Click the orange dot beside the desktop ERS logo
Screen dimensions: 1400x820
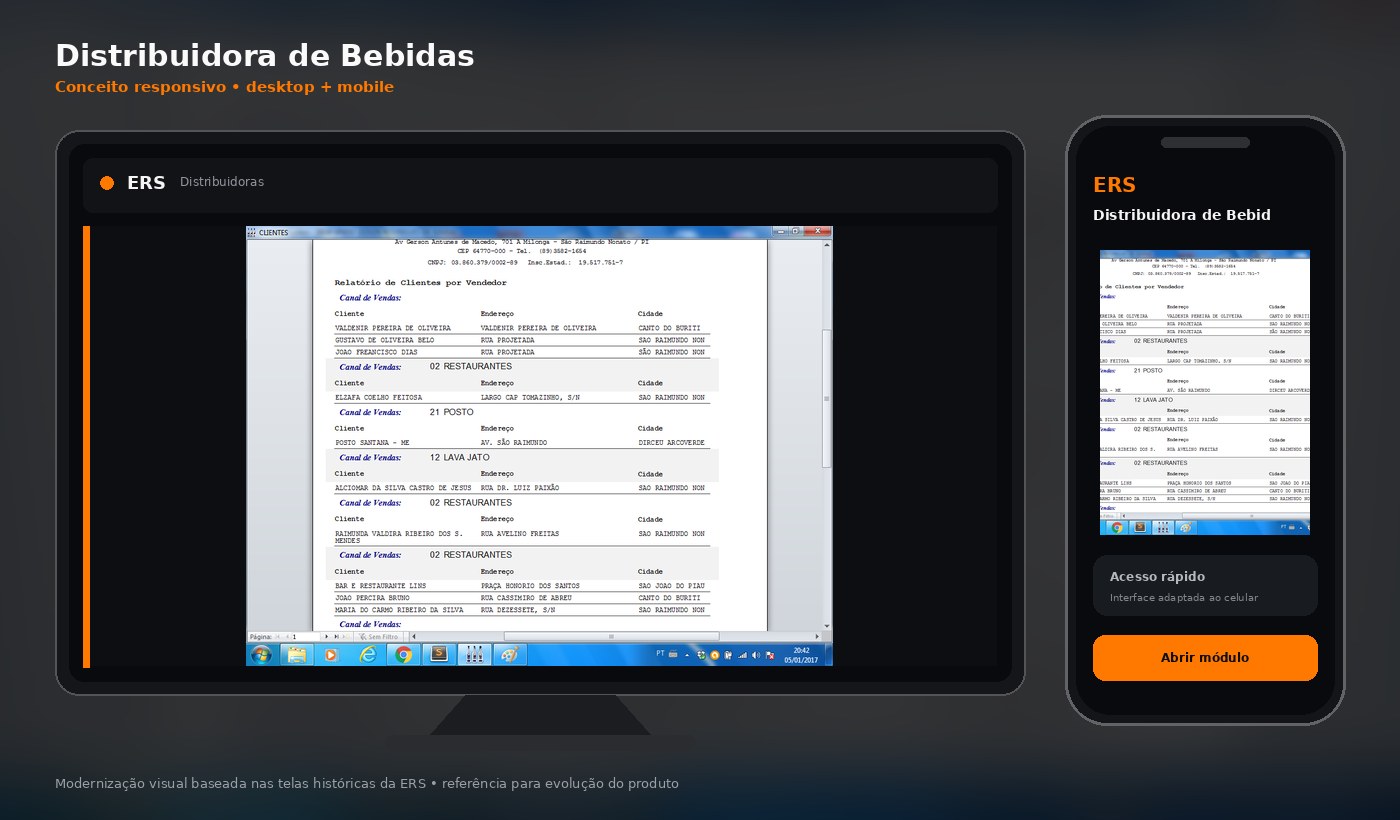click(107, 183)
